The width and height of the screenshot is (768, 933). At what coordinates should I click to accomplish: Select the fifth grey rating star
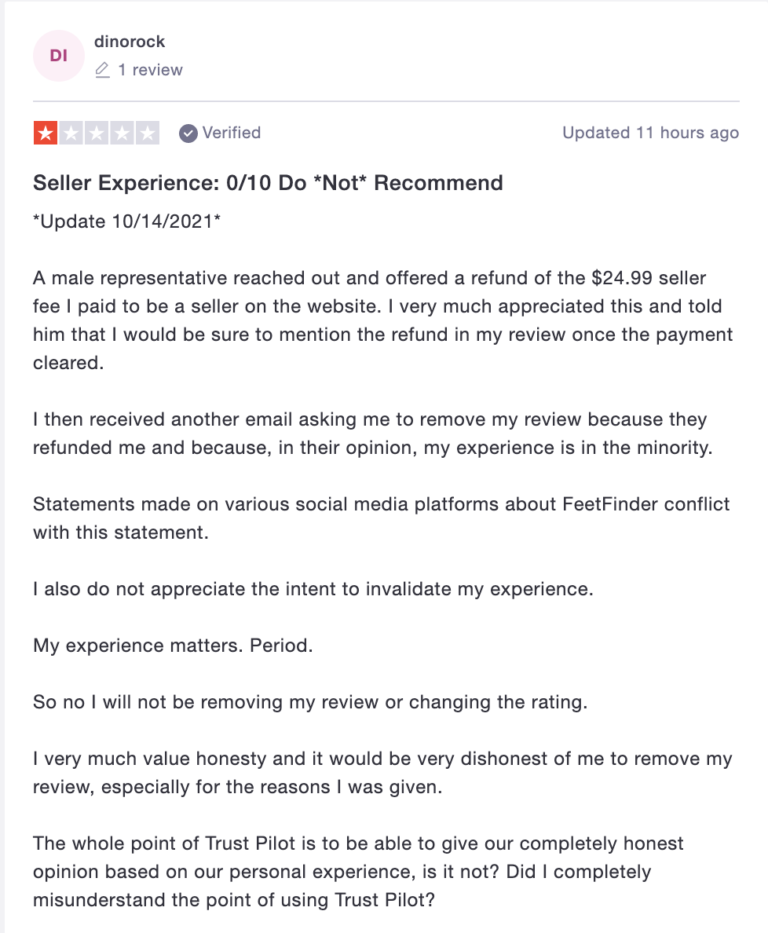pos(148,133)
